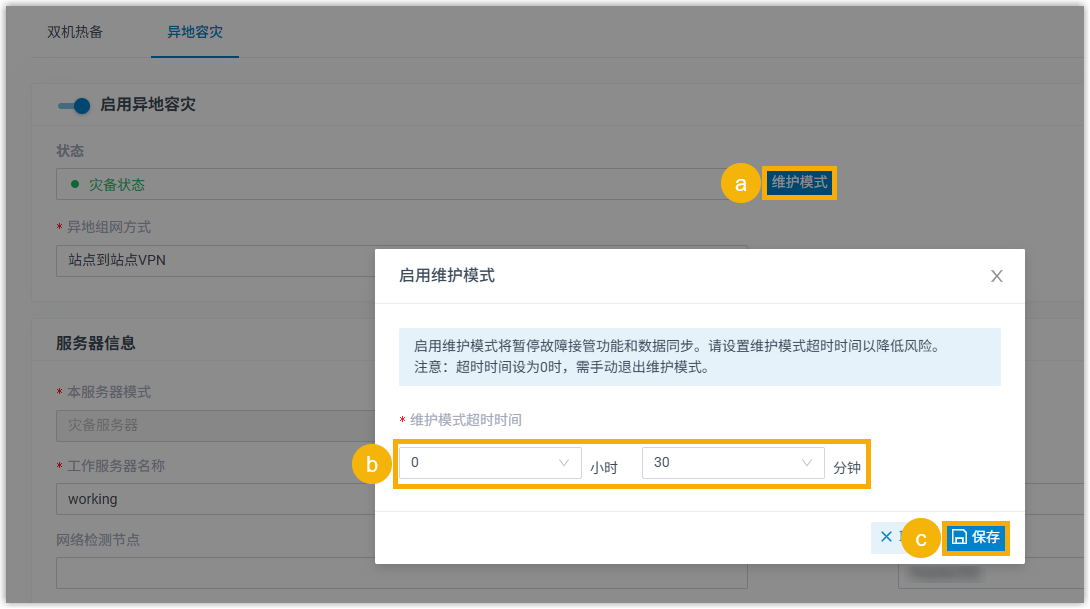Toggle the 启用异地容灾 switch
This screenshot has width=1090, height=609.
pos(74,105)
